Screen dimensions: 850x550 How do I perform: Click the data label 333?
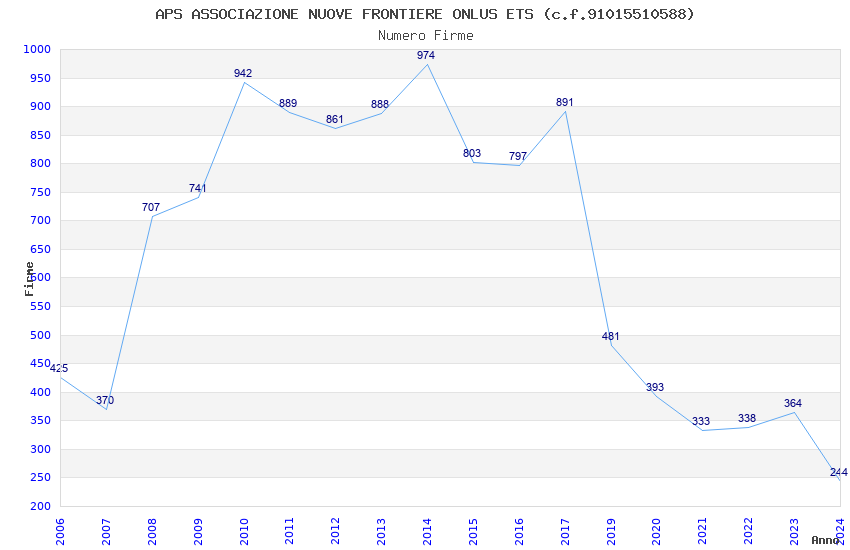[x=700, y=422]
